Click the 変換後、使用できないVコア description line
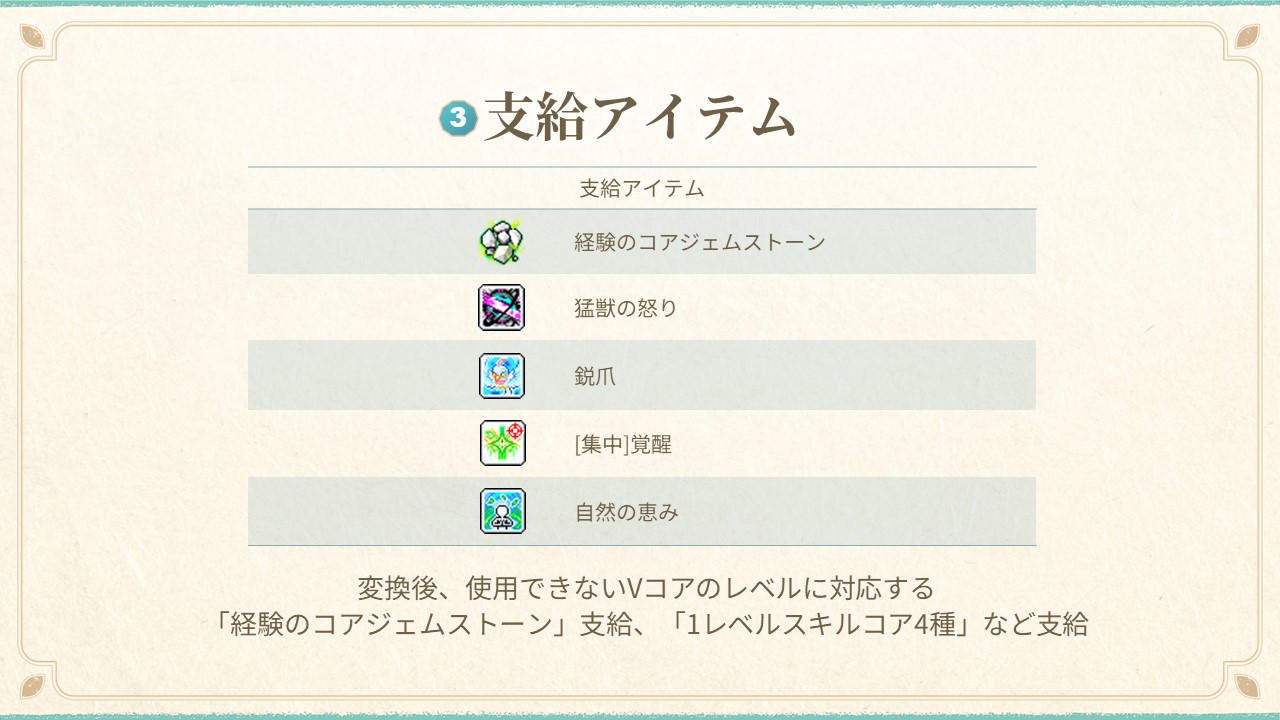Image resolution: width=1280 pixels, height=720 pixels. (646, 587)
